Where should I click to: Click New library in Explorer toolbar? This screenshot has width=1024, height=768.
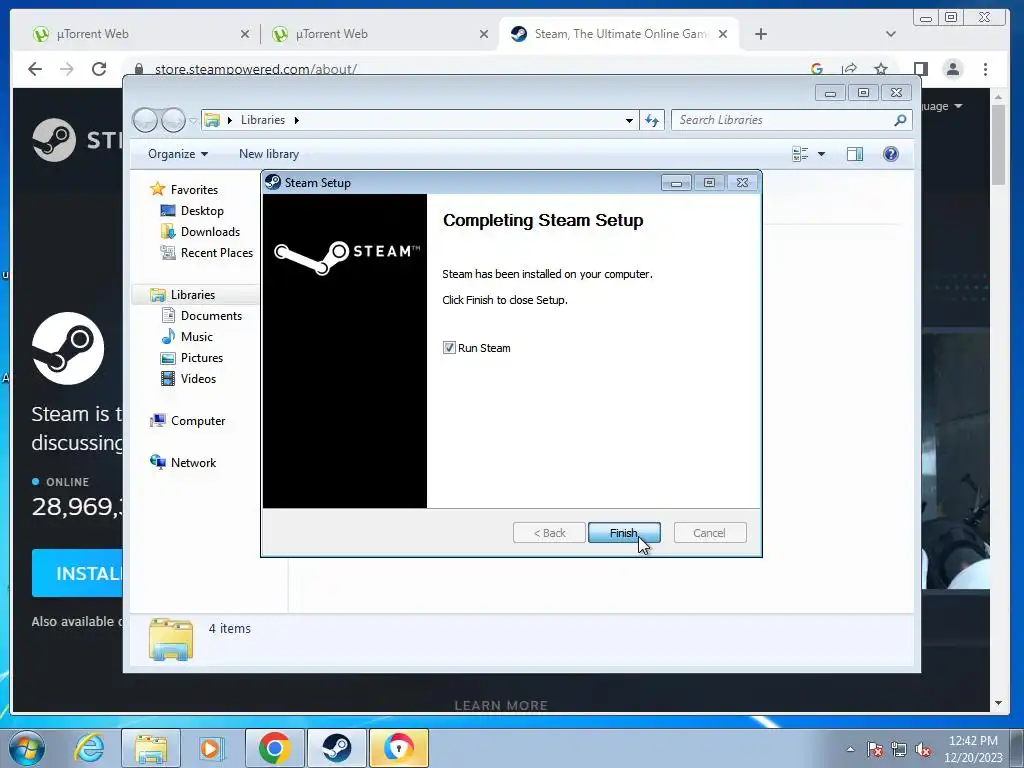pos(269,154)
